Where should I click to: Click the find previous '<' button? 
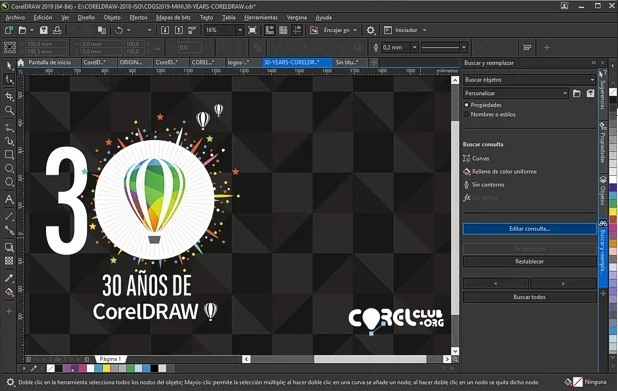tap(495, 283)
